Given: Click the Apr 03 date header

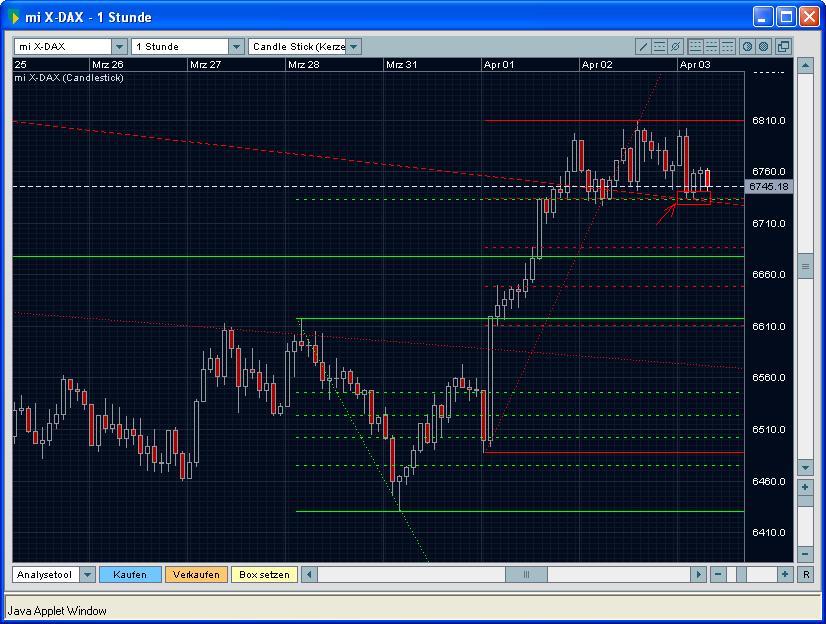Looking at the screenshot, I should coord(695,65).
